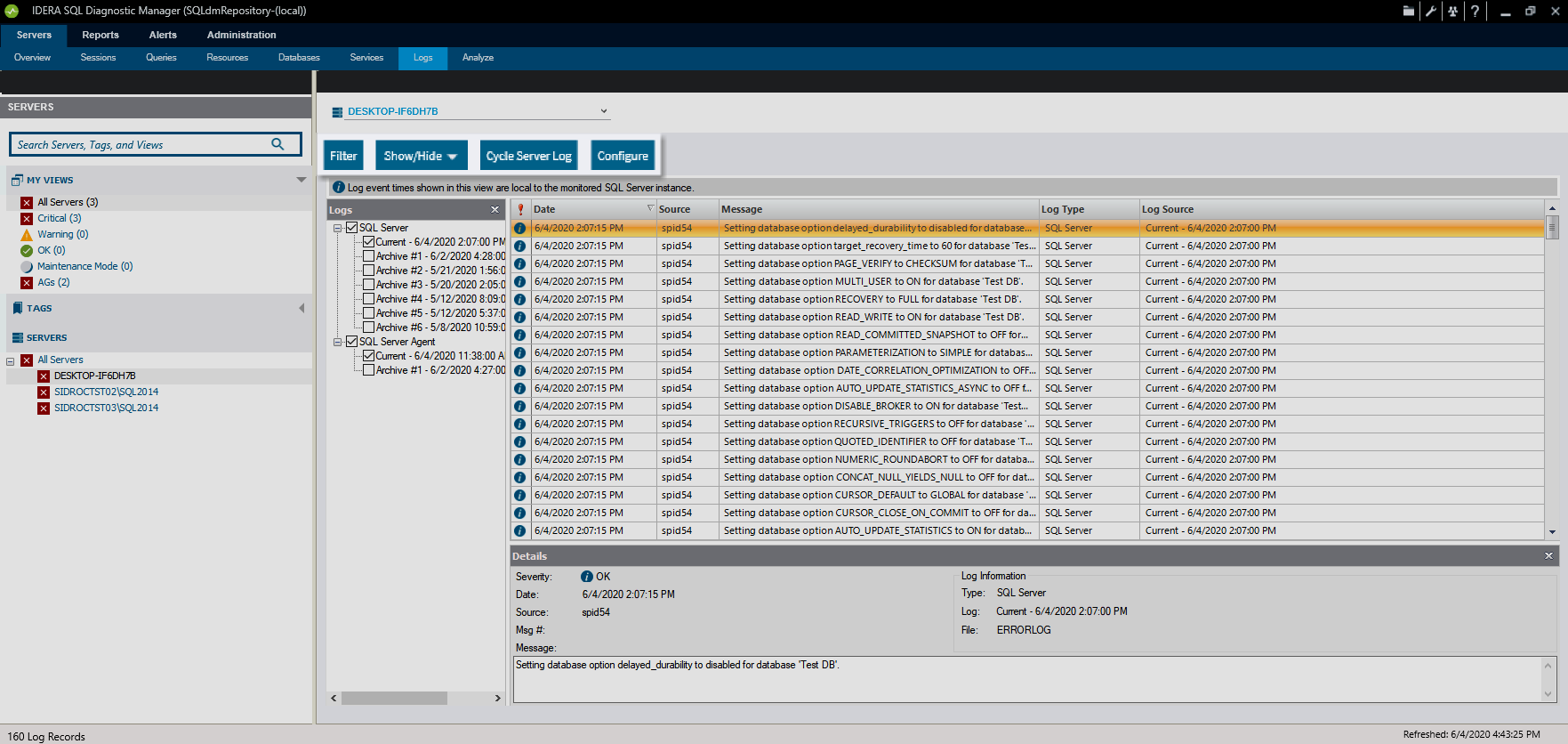Click the folder icon in title bar
1568x744 pixels.
click(x=1408, y=11)
